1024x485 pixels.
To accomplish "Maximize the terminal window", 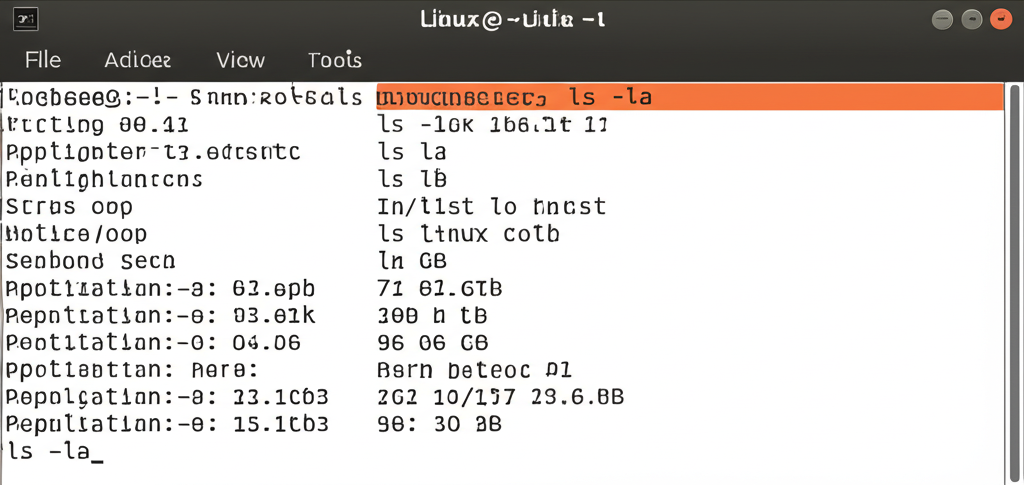I will tap(972, 20).
